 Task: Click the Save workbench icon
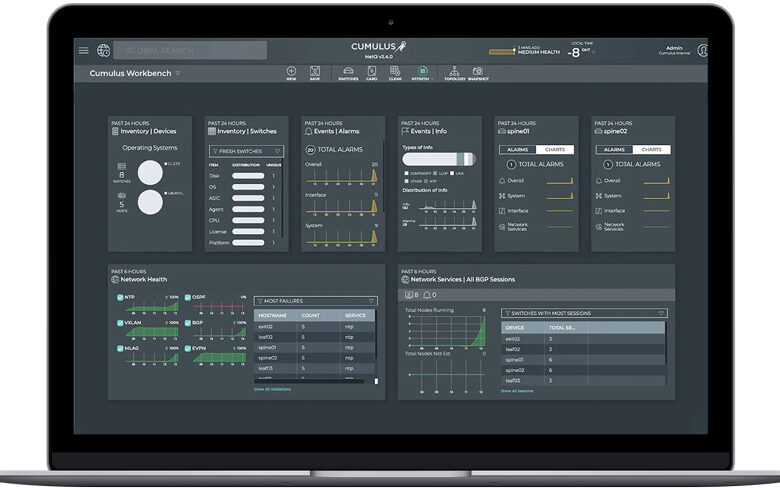click(x=315, y=73)
